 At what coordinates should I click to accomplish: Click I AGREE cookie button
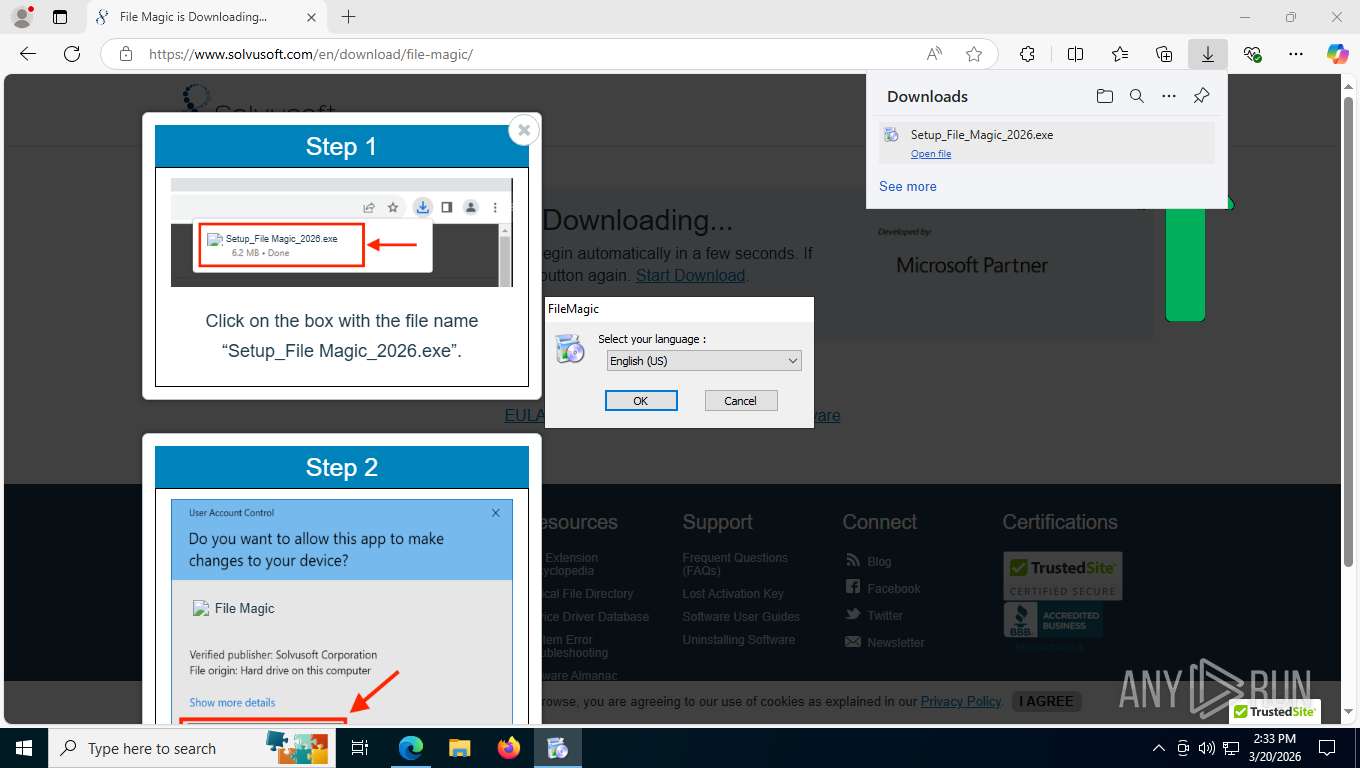pyautogui.click(x=1046, y=701)
